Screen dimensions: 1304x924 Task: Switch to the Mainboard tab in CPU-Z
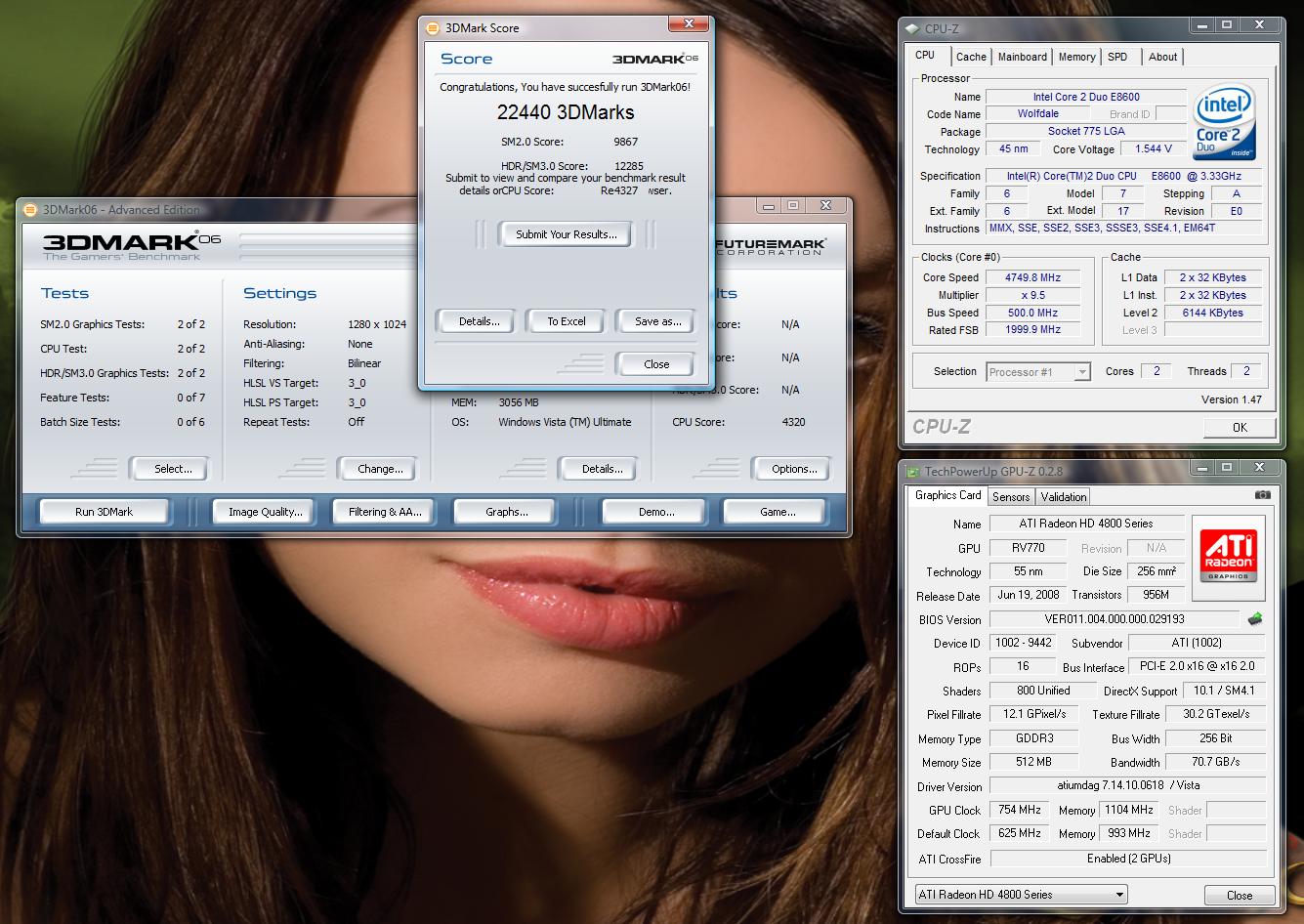[x=1023, y=57]
